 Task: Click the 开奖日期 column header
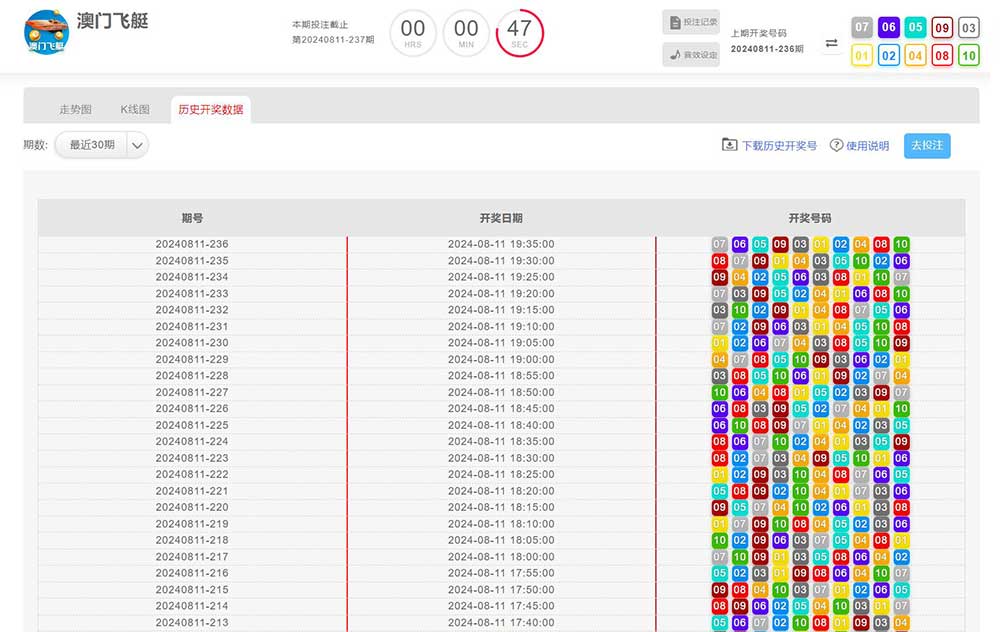click(501, 218)
